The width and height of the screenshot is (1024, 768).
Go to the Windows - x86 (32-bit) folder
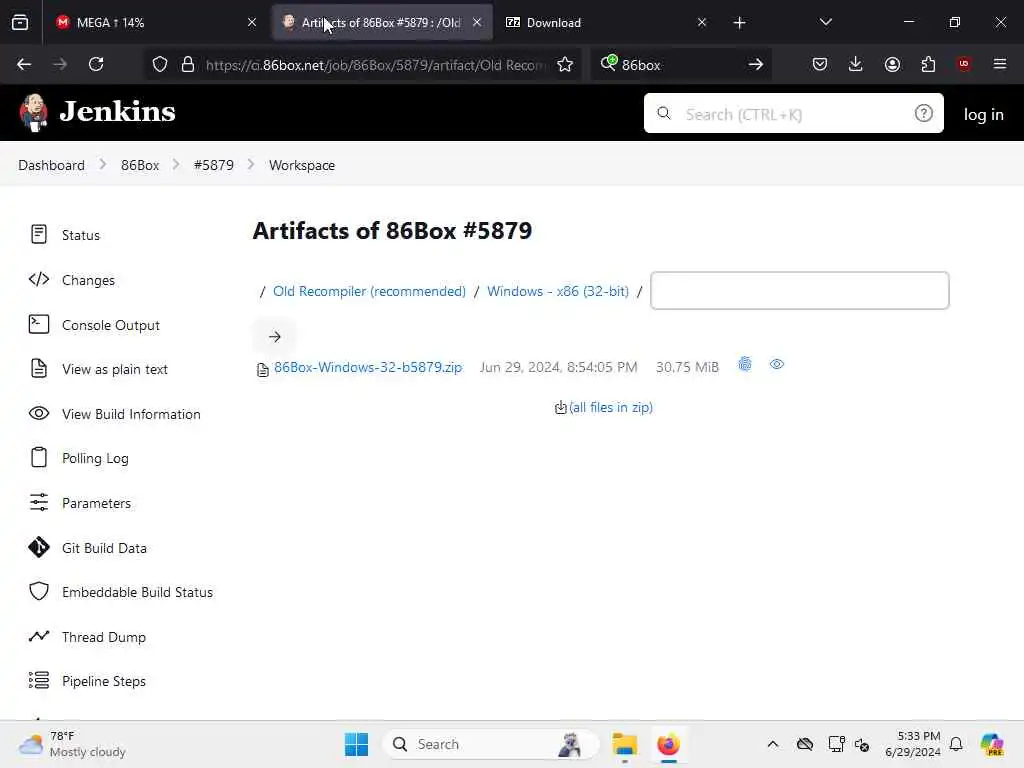[x=558, y=291]
